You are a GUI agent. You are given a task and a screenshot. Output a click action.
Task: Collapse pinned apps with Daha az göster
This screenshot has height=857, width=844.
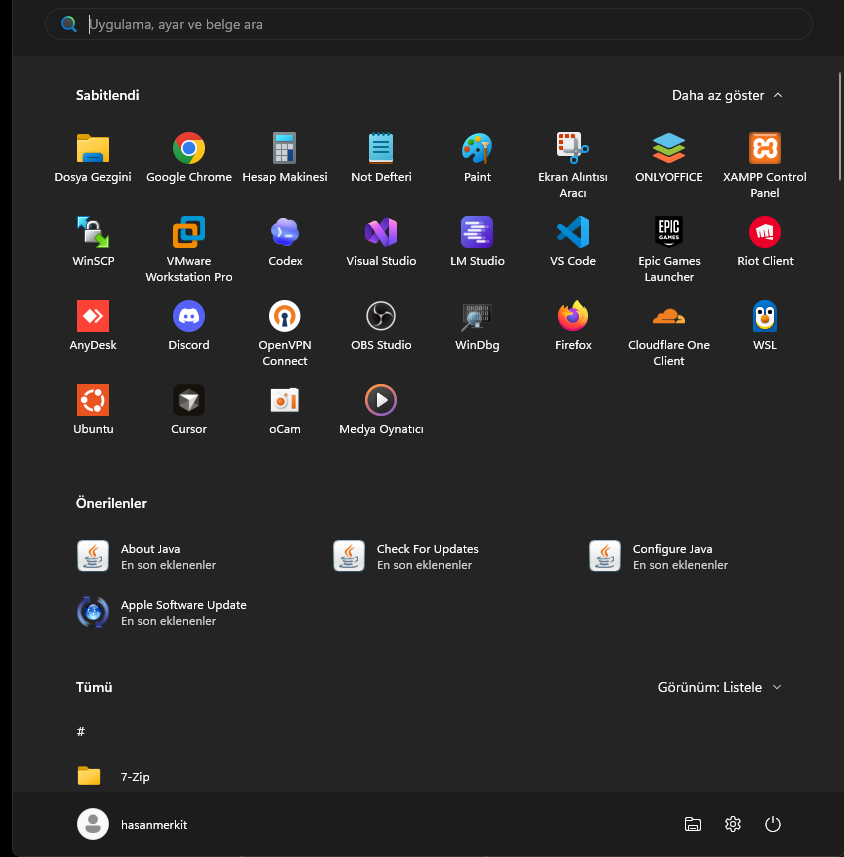coord(727,96)
